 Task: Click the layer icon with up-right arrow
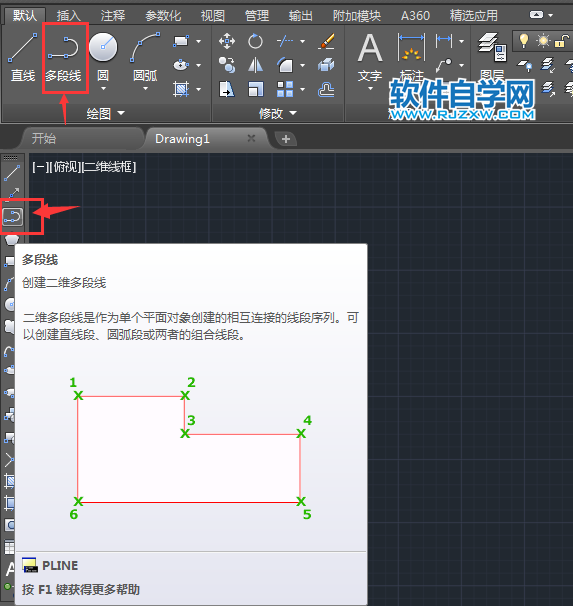click(548, 89)
